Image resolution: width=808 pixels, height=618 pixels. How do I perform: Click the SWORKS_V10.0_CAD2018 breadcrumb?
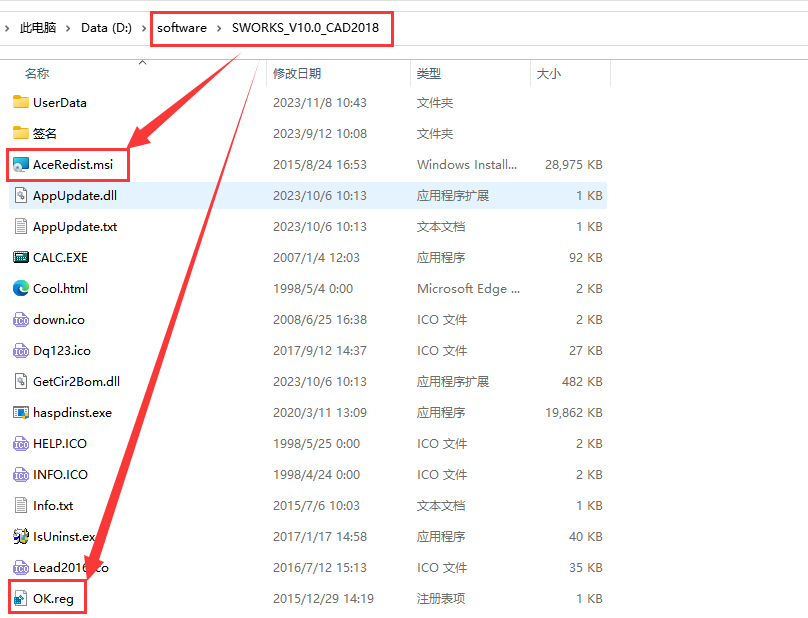(x=305, y=28)
